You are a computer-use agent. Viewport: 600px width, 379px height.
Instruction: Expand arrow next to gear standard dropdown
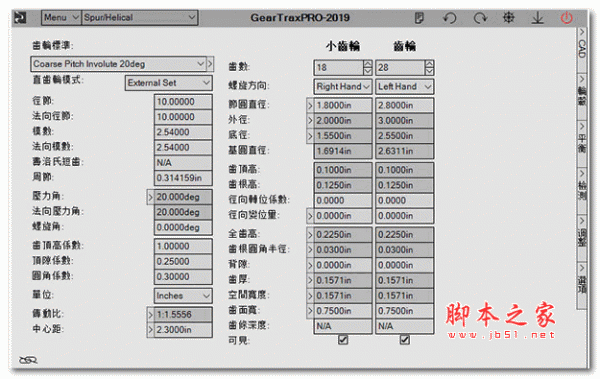210,64
